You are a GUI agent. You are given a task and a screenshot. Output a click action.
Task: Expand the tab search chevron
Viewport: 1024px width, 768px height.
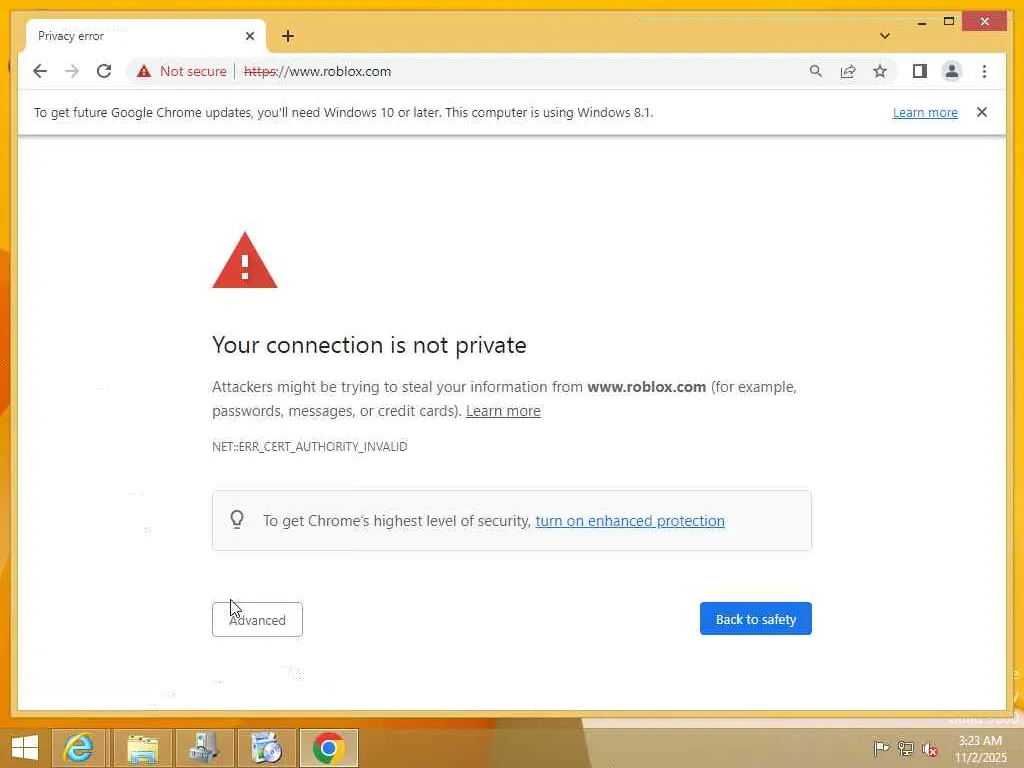(884, 36)
